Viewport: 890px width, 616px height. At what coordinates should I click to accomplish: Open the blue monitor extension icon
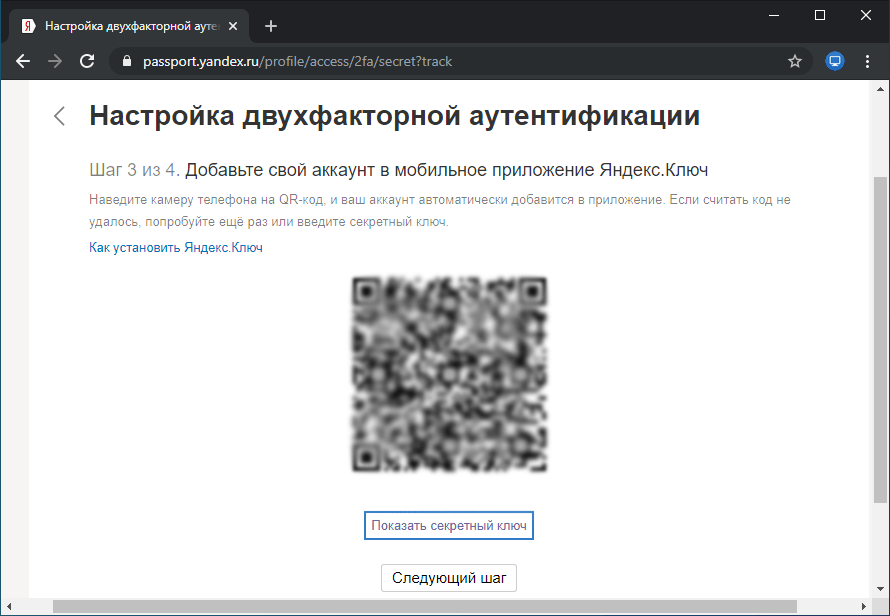pos(834,61)
